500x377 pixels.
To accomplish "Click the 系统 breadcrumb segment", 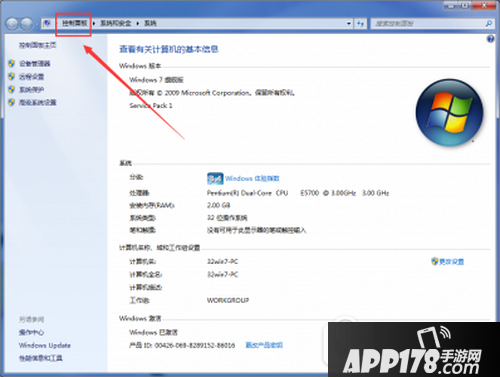I will [x=150, y=23].
